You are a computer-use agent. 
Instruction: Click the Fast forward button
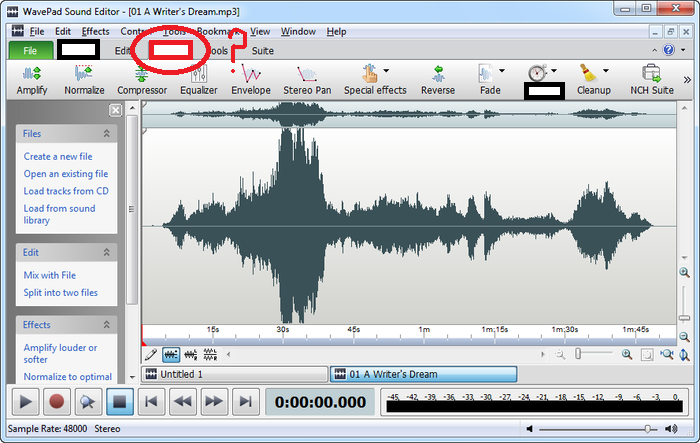(214, 402)
